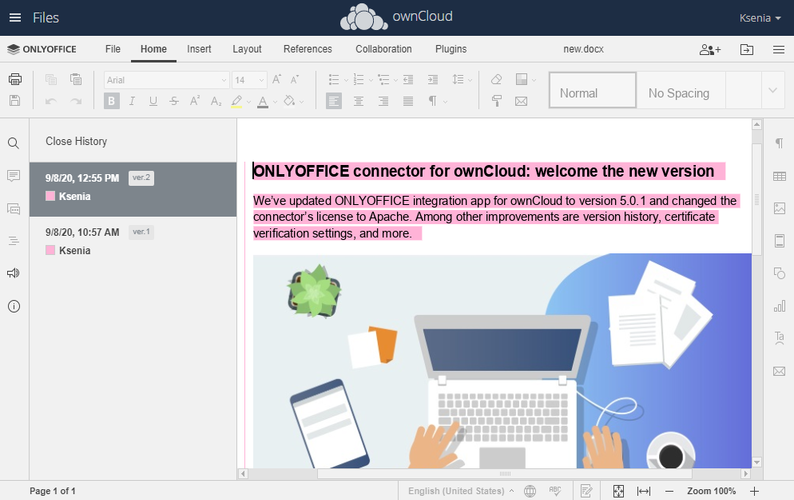Open the File tab
The height and width of the screenshot is (500, 794).
[113, 49]
